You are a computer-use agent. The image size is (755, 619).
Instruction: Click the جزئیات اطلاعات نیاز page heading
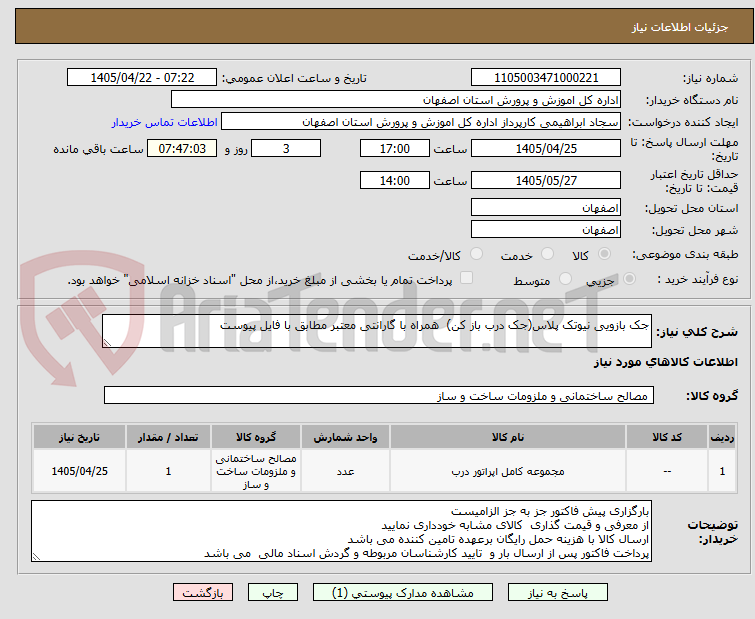(680, 27)
